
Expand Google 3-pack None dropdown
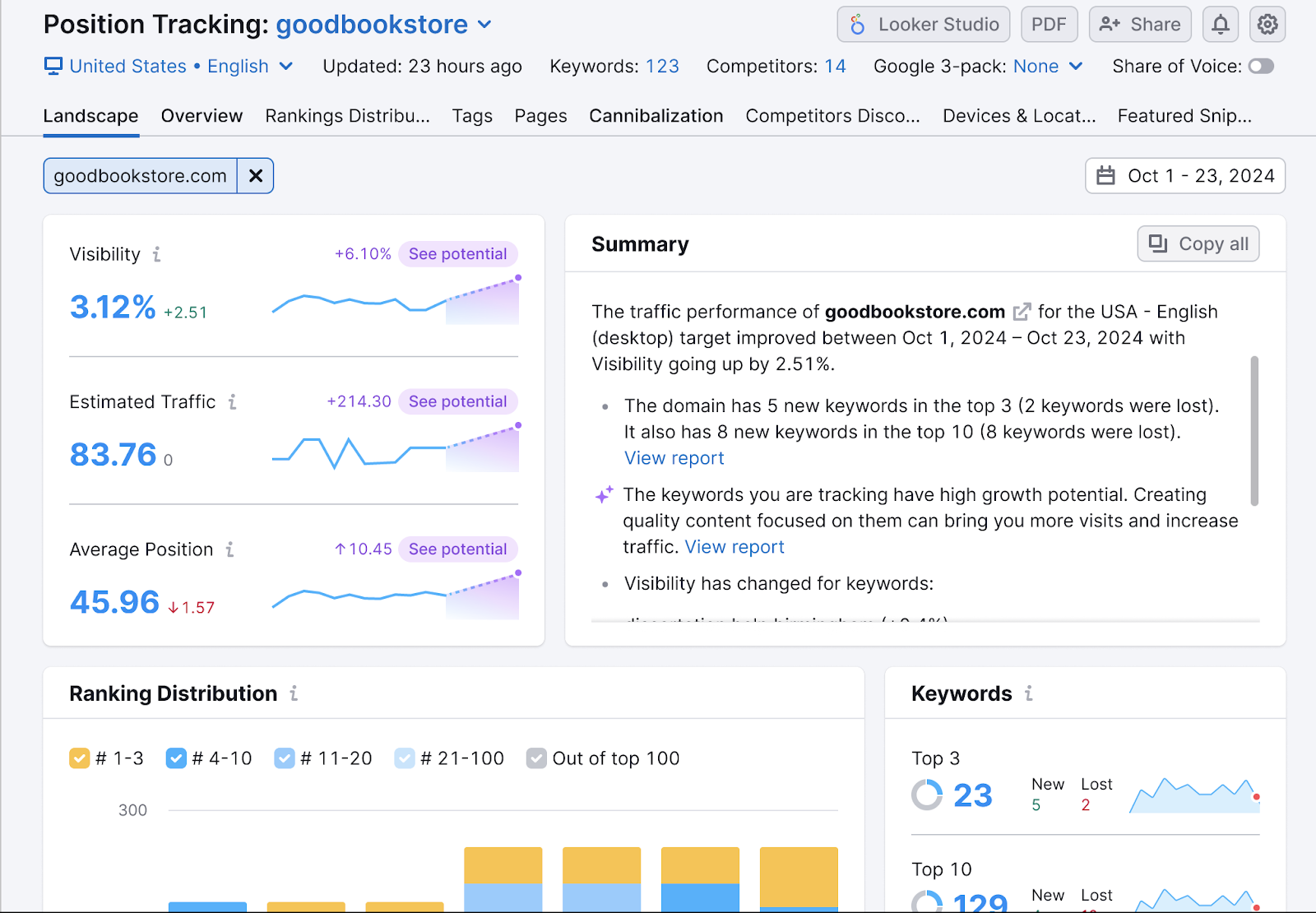(x=1048, y=66)
